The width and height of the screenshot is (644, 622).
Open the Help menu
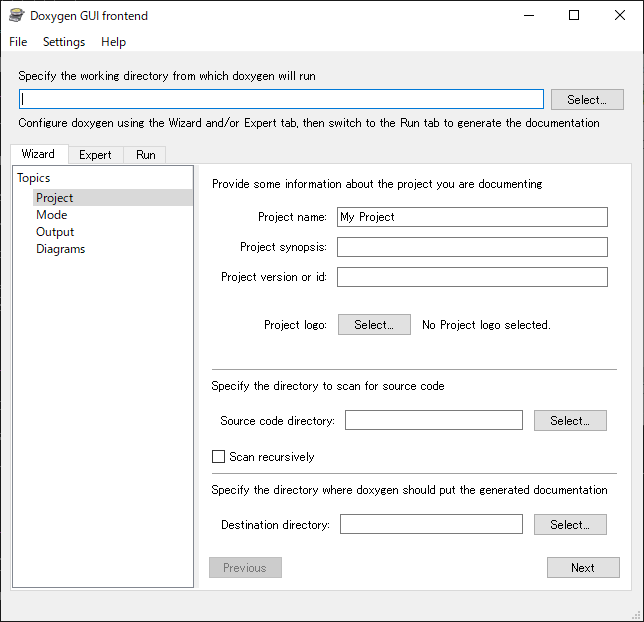coord(113,42)
